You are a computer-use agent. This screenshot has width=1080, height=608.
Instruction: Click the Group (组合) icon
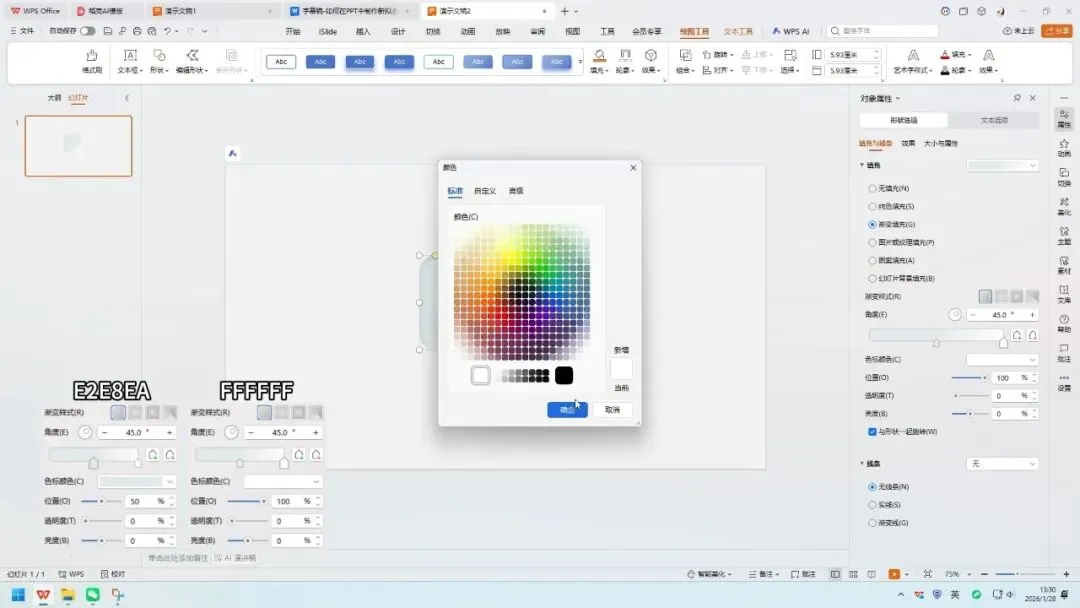[685, 56]
